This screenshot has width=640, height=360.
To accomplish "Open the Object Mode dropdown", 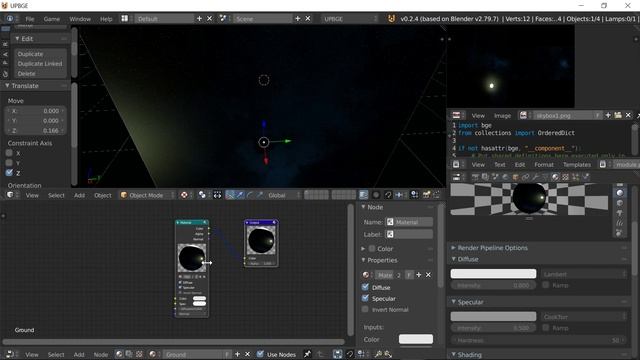I will coord(147,195).
